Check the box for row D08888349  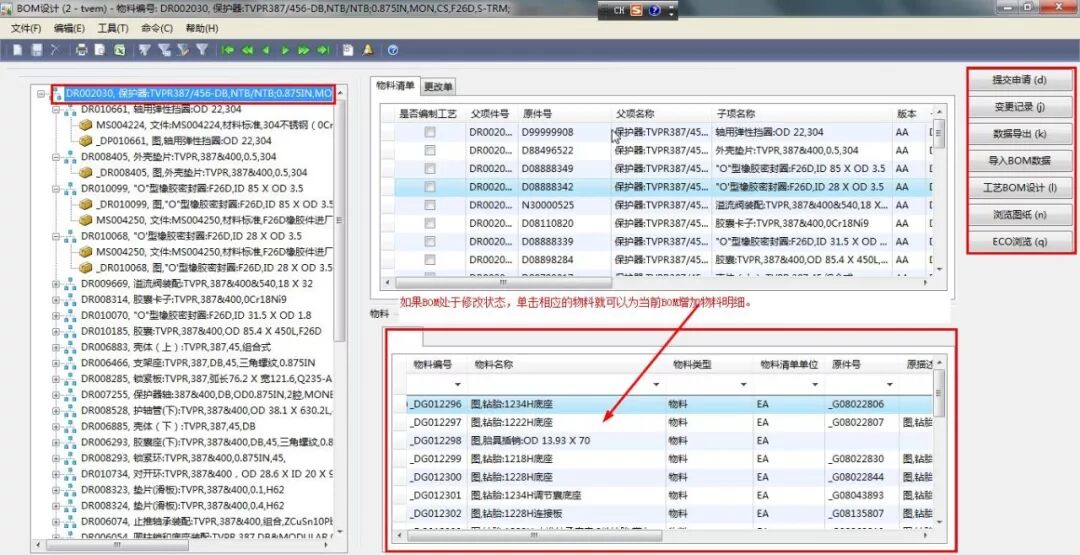click(x=430, y=168)
